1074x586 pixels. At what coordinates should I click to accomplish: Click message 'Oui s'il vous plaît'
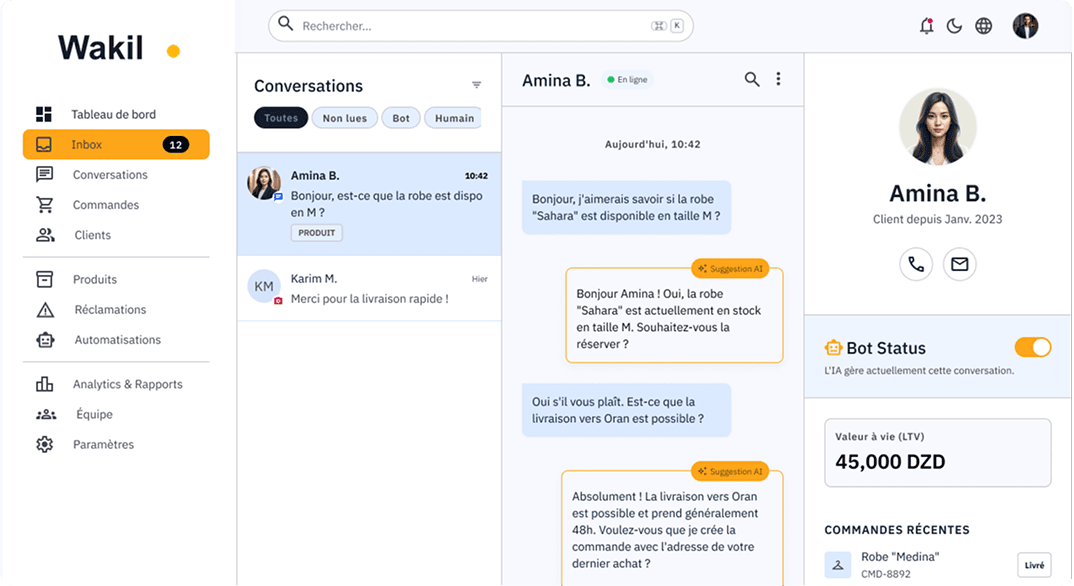(626, 410)
